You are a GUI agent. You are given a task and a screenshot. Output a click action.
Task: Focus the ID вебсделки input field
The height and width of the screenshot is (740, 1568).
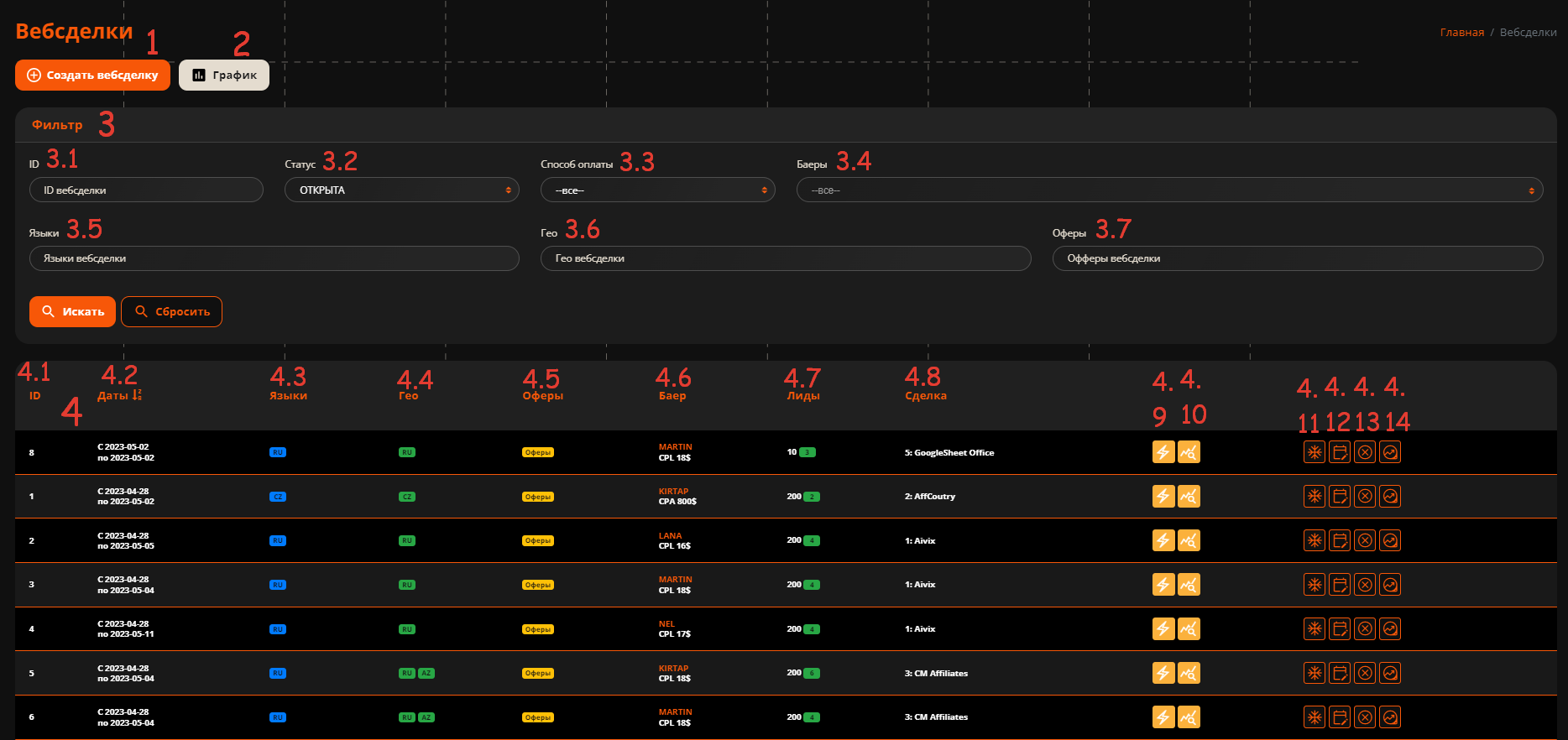pyautogui.click(x=146, y=190)
